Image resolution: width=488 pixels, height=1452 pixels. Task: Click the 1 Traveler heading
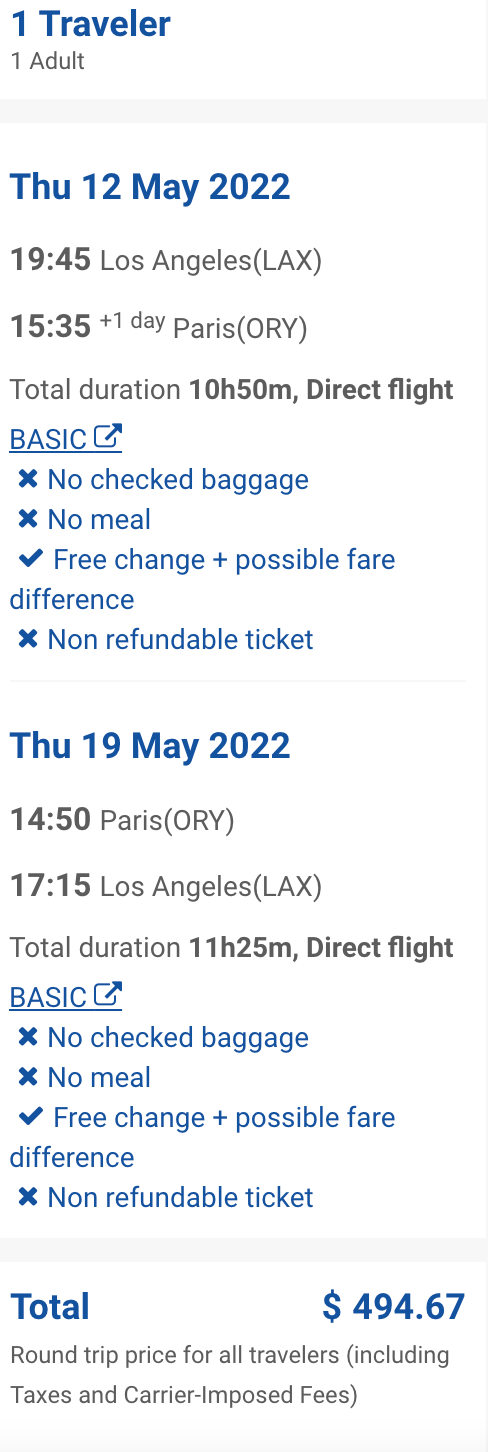pyautogui.click(x=91, y=24)
